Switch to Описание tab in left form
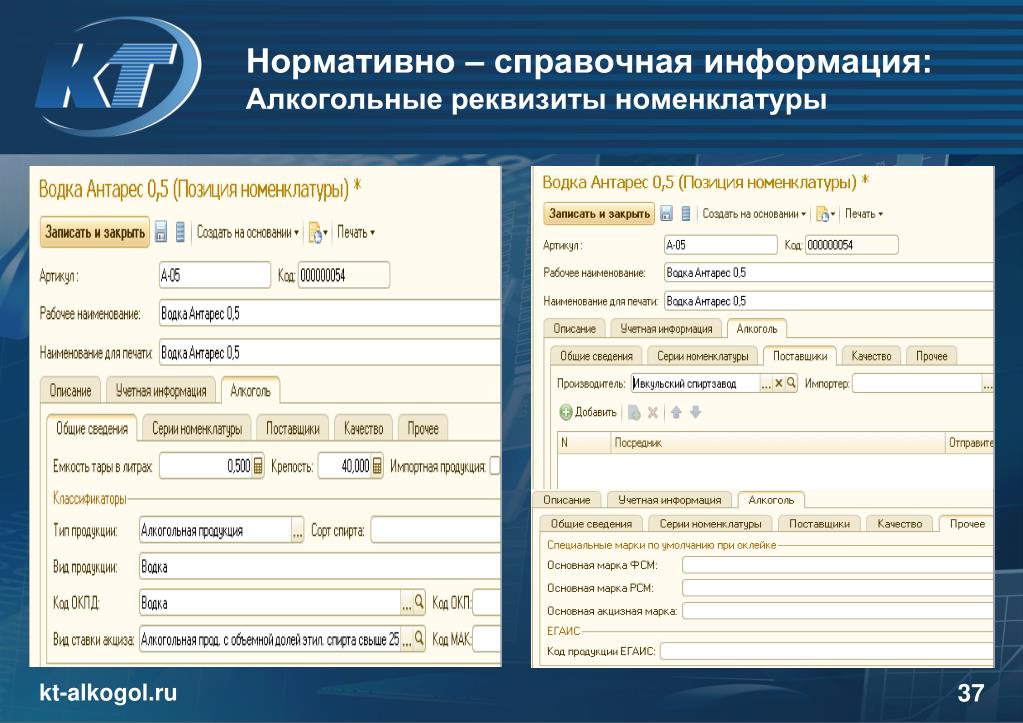The image size is (1023, 723). pyautogui.click(x=70, y=391)
